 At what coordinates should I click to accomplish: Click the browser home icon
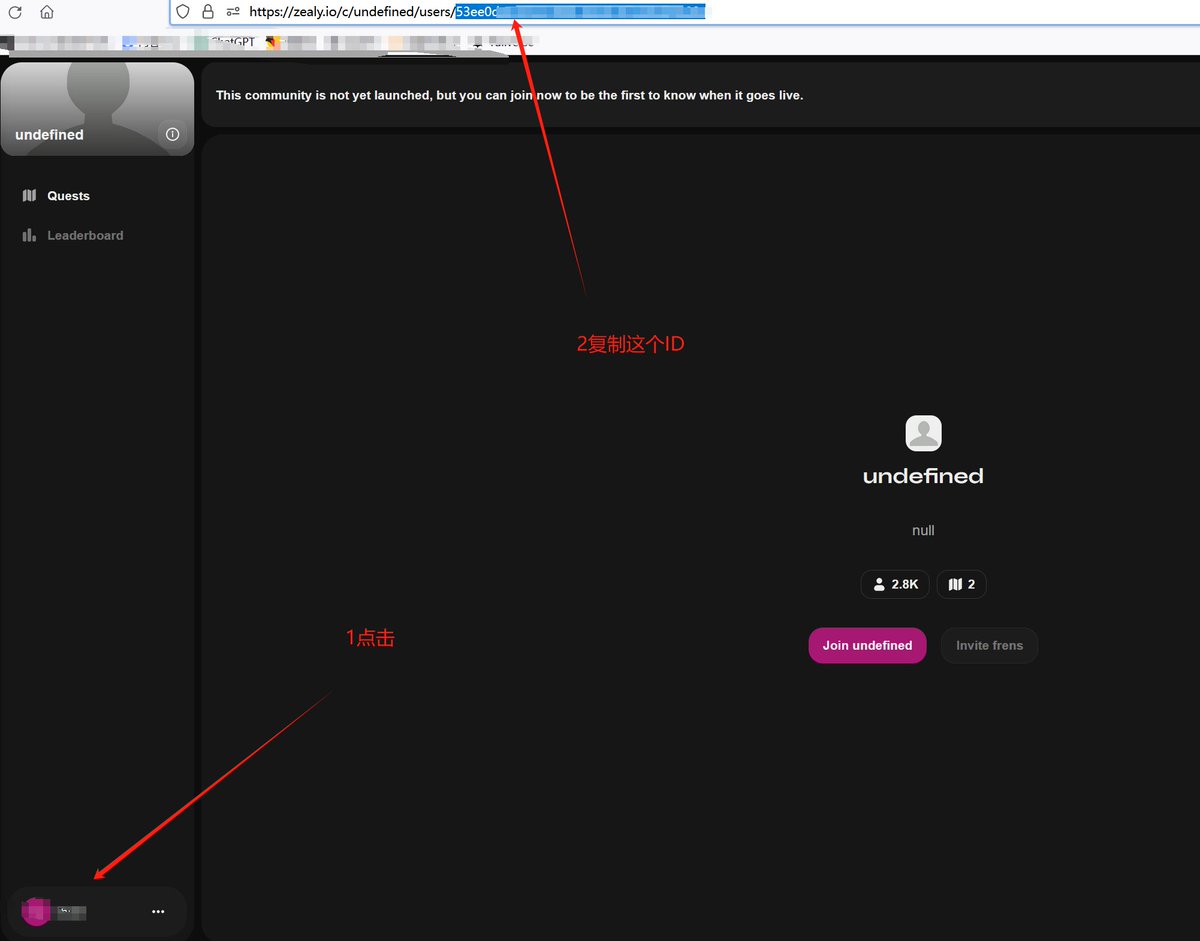(46, 12)
